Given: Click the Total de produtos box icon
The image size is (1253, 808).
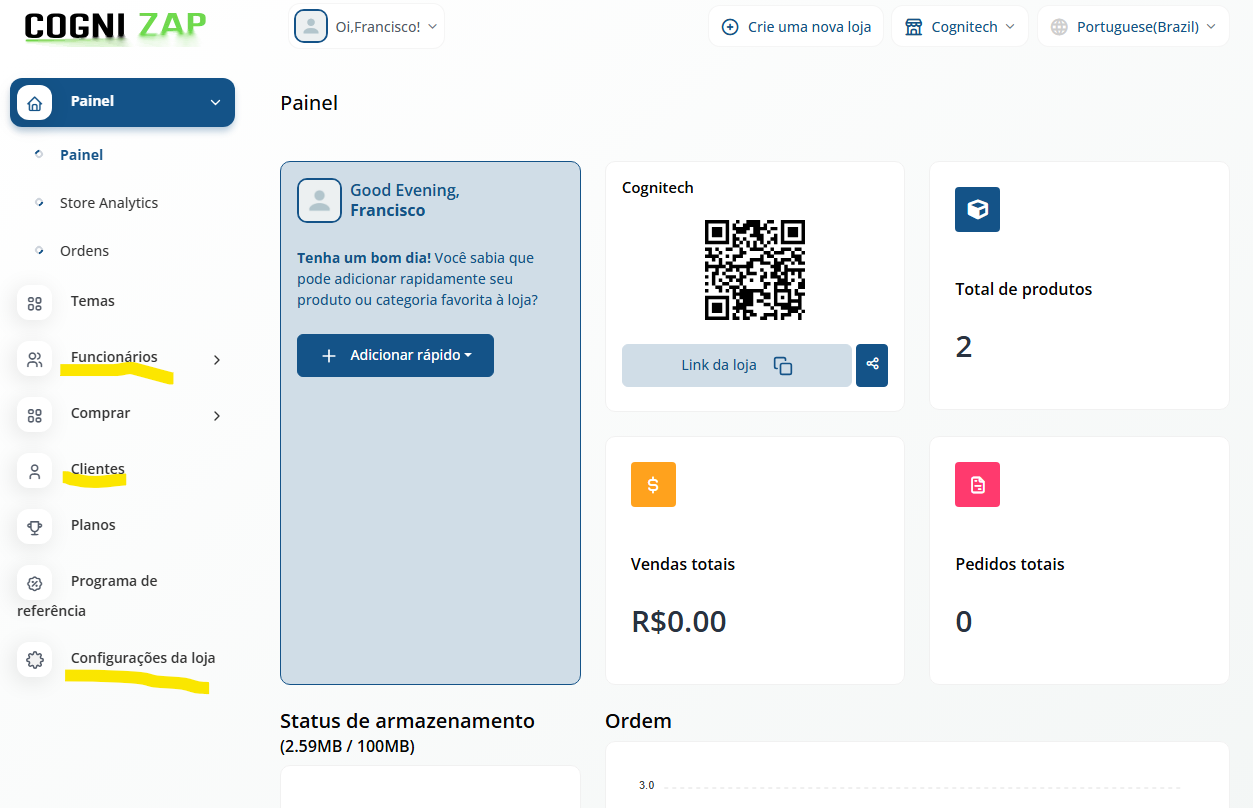Looking at the screenshot, I should (x=977, y=209).
